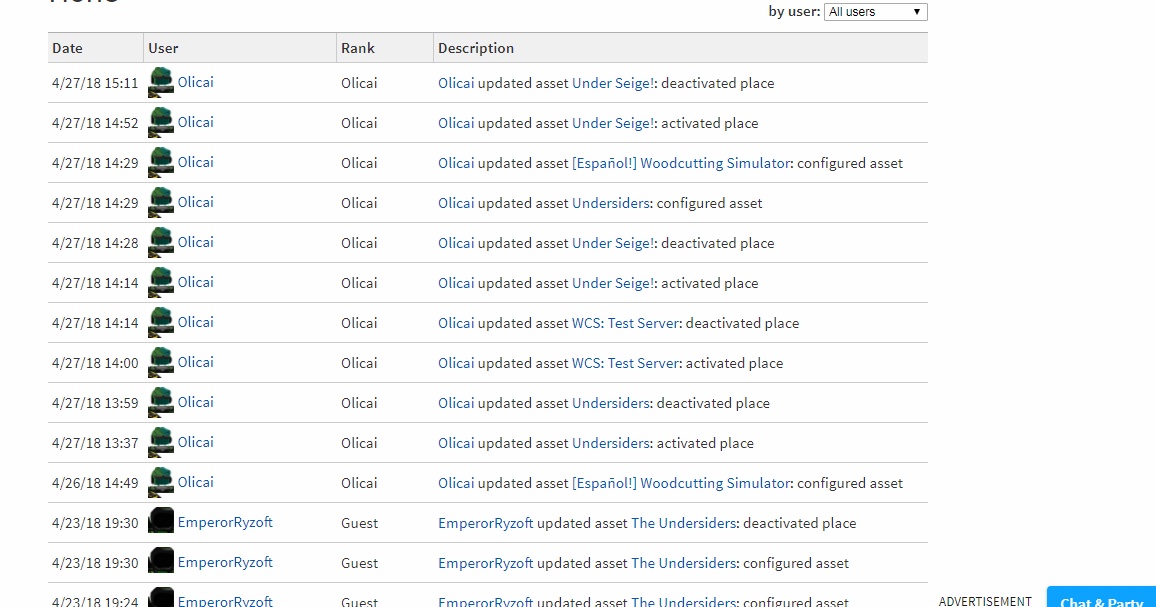Viewport: 1156px width, 607px height.
Task: Open Woodcutting Simulator link in 4/26/18 row
Action: click(681, 483)
